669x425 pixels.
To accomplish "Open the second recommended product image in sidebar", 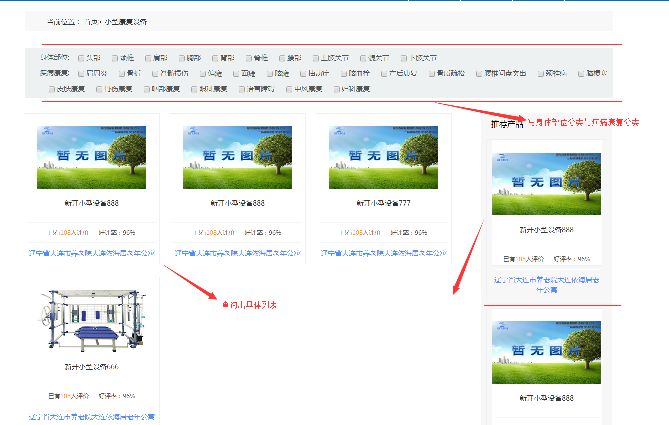I will (x=546, y=352).
